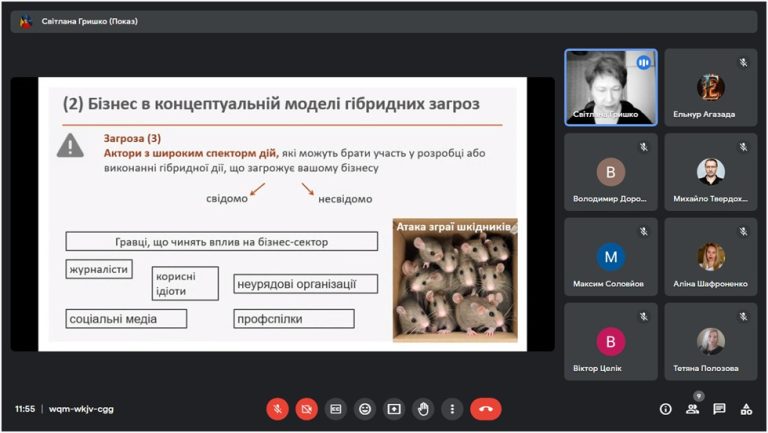Screen dimensions: 768x433
Task: Click the meeting code wqm-wkjv-cgg
Action: coord(81,409)
